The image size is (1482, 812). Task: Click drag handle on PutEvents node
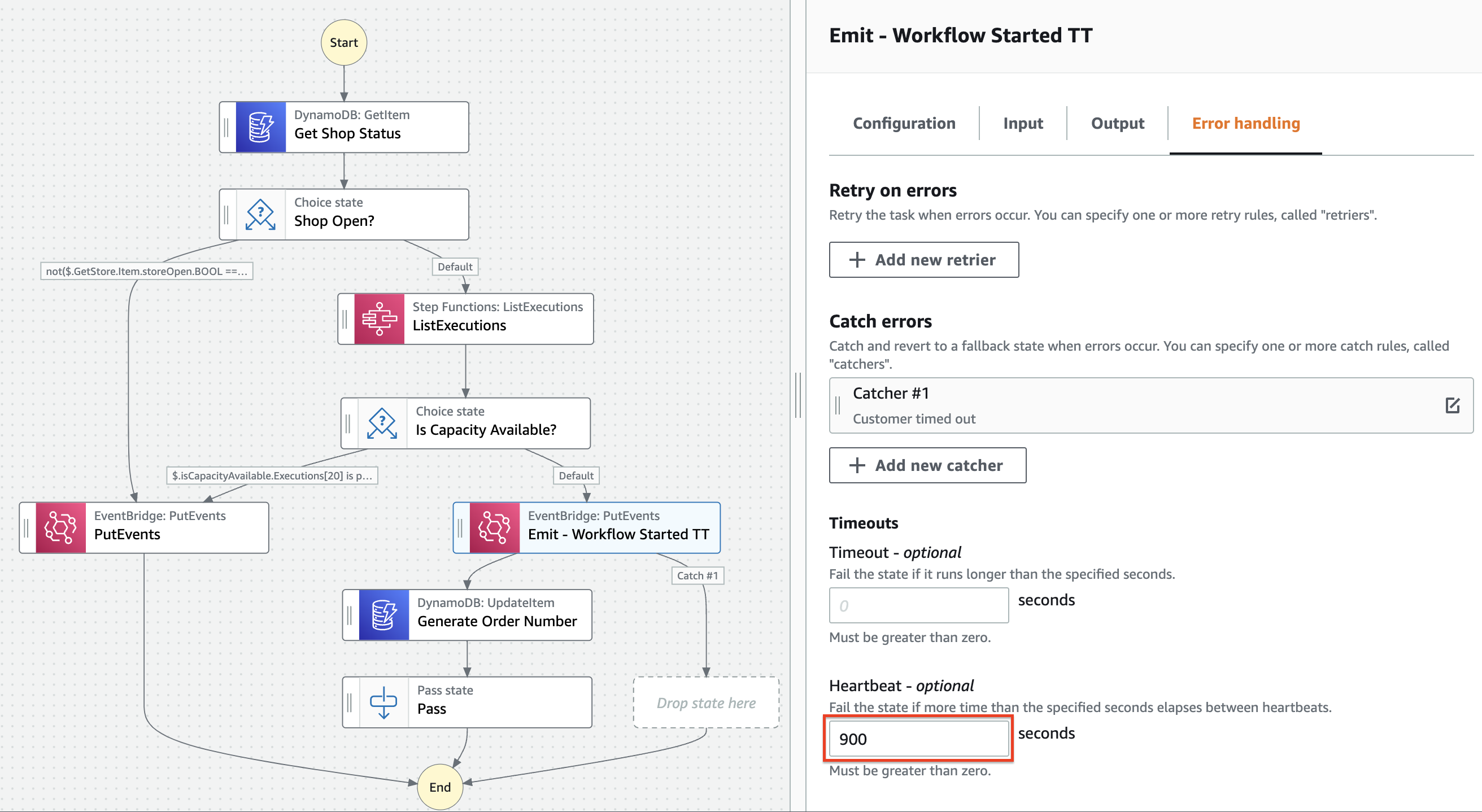click(x=27, y=528)
